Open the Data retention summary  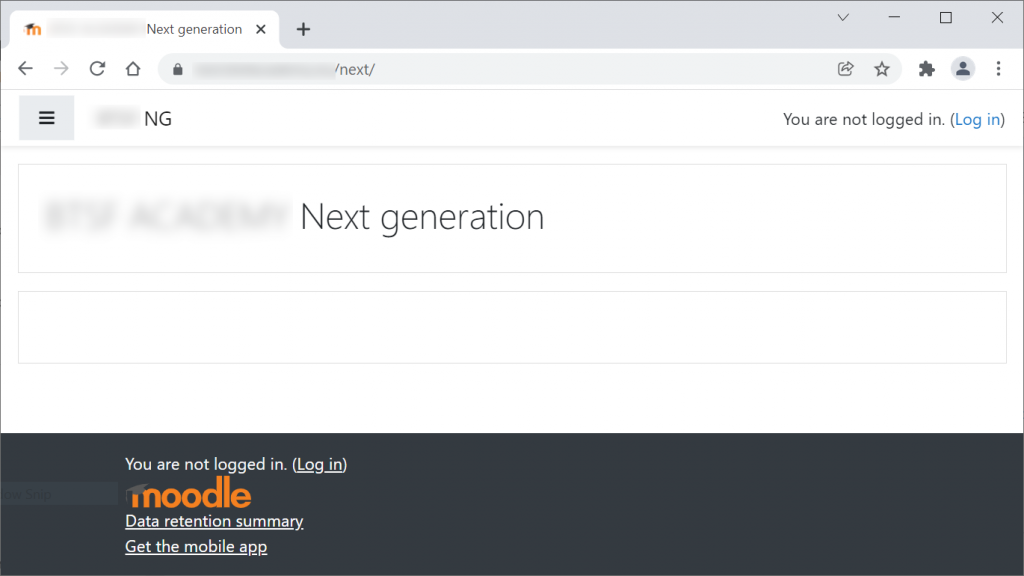tap(214, 521)
